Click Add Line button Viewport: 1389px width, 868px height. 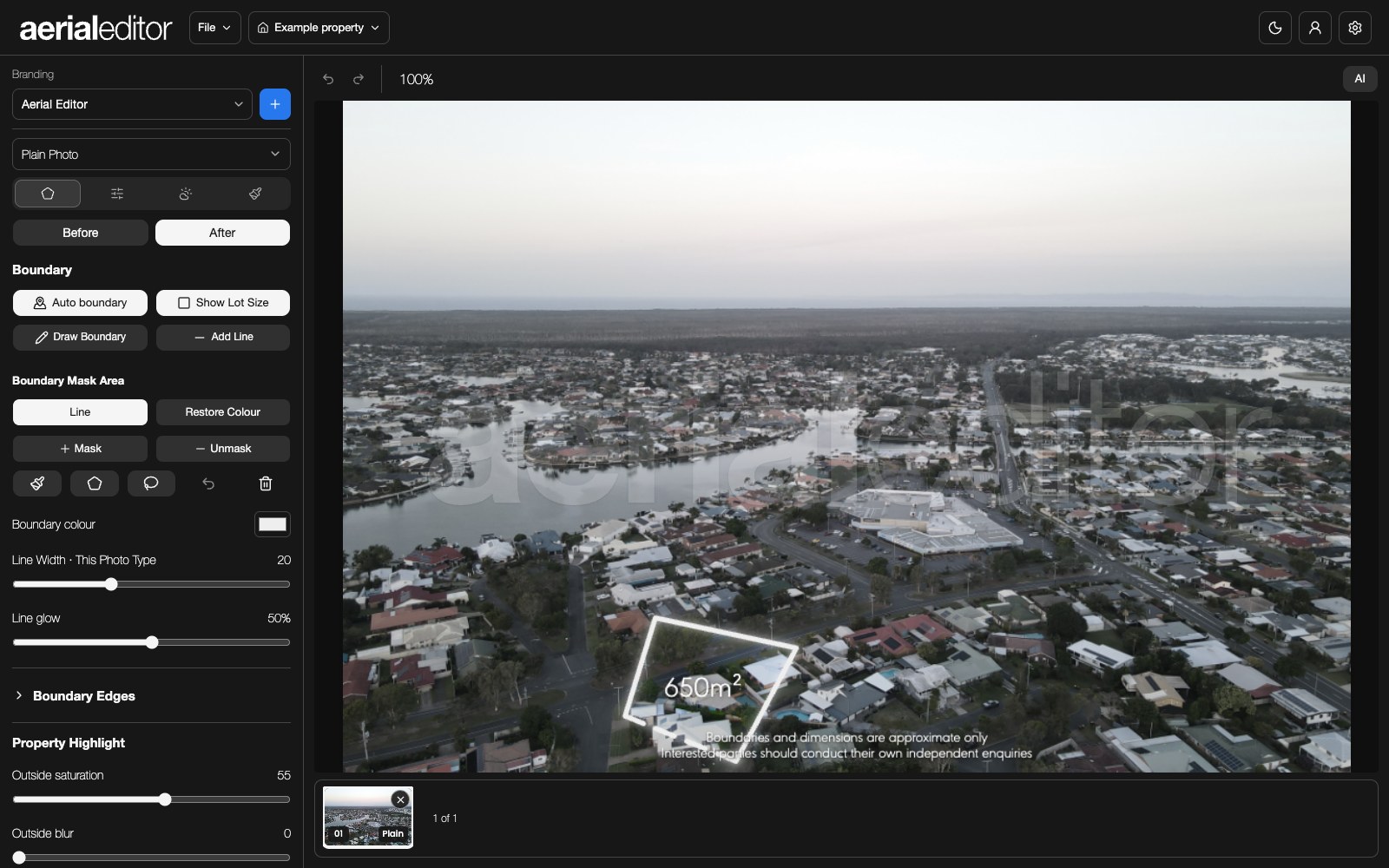[x=223, y=337]
